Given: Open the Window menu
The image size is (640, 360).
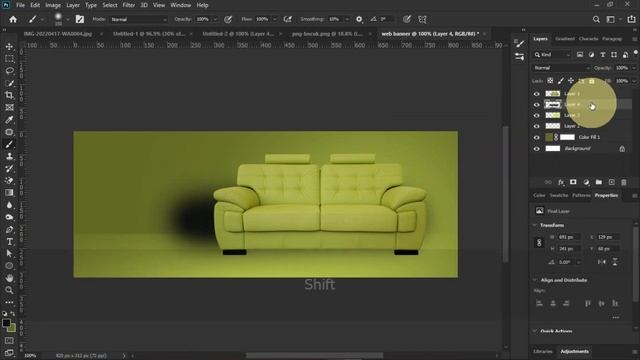Looking at the screenshot, I should (x=180, y=5).
